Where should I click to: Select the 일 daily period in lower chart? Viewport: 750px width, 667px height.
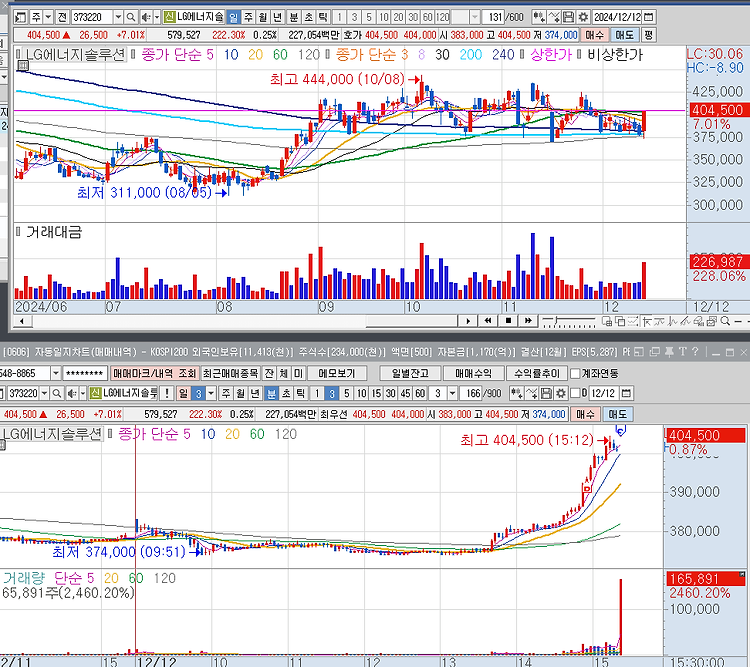pos(183,393)
